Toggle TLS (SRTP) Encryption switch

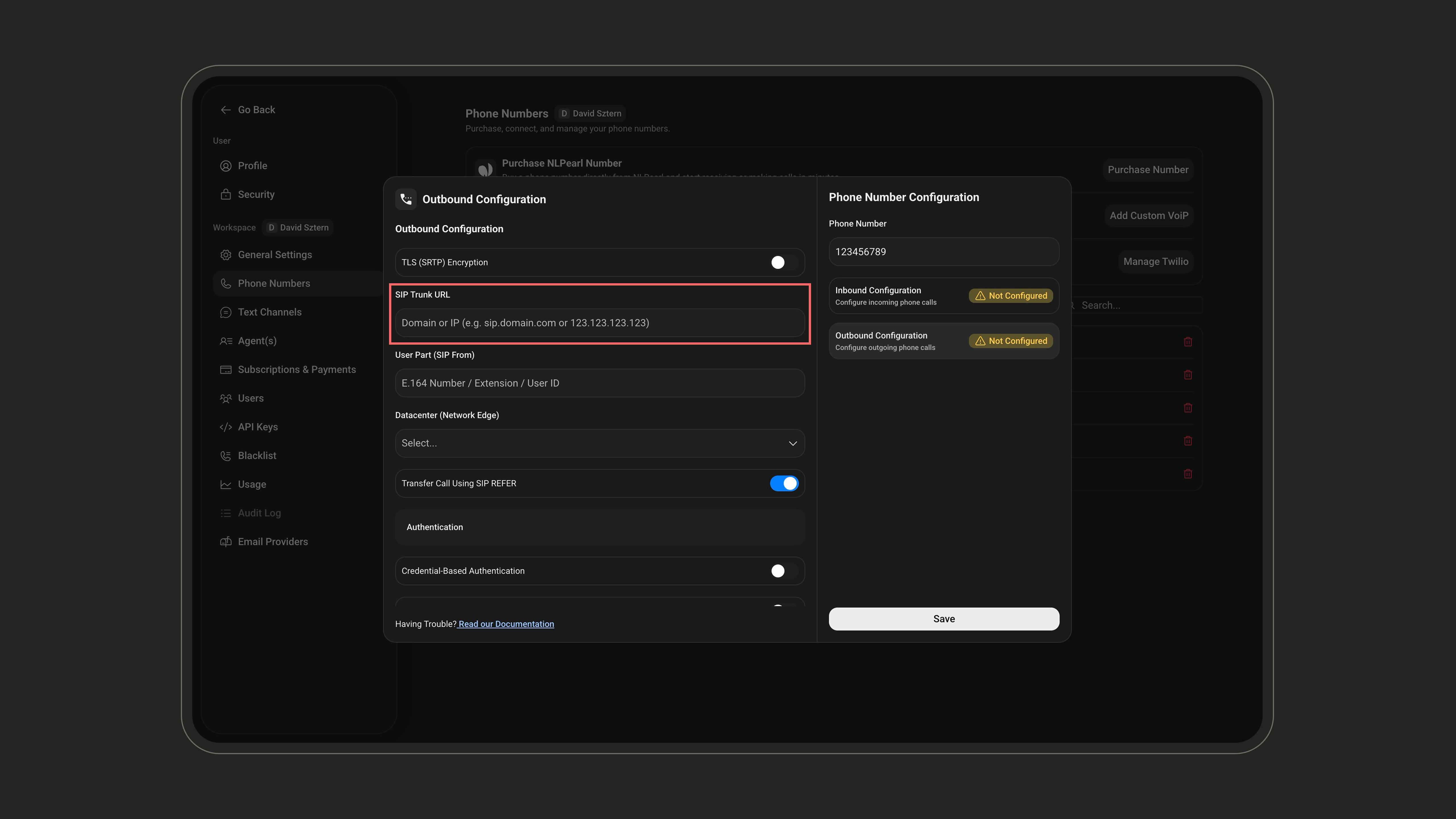click(783, 262)
